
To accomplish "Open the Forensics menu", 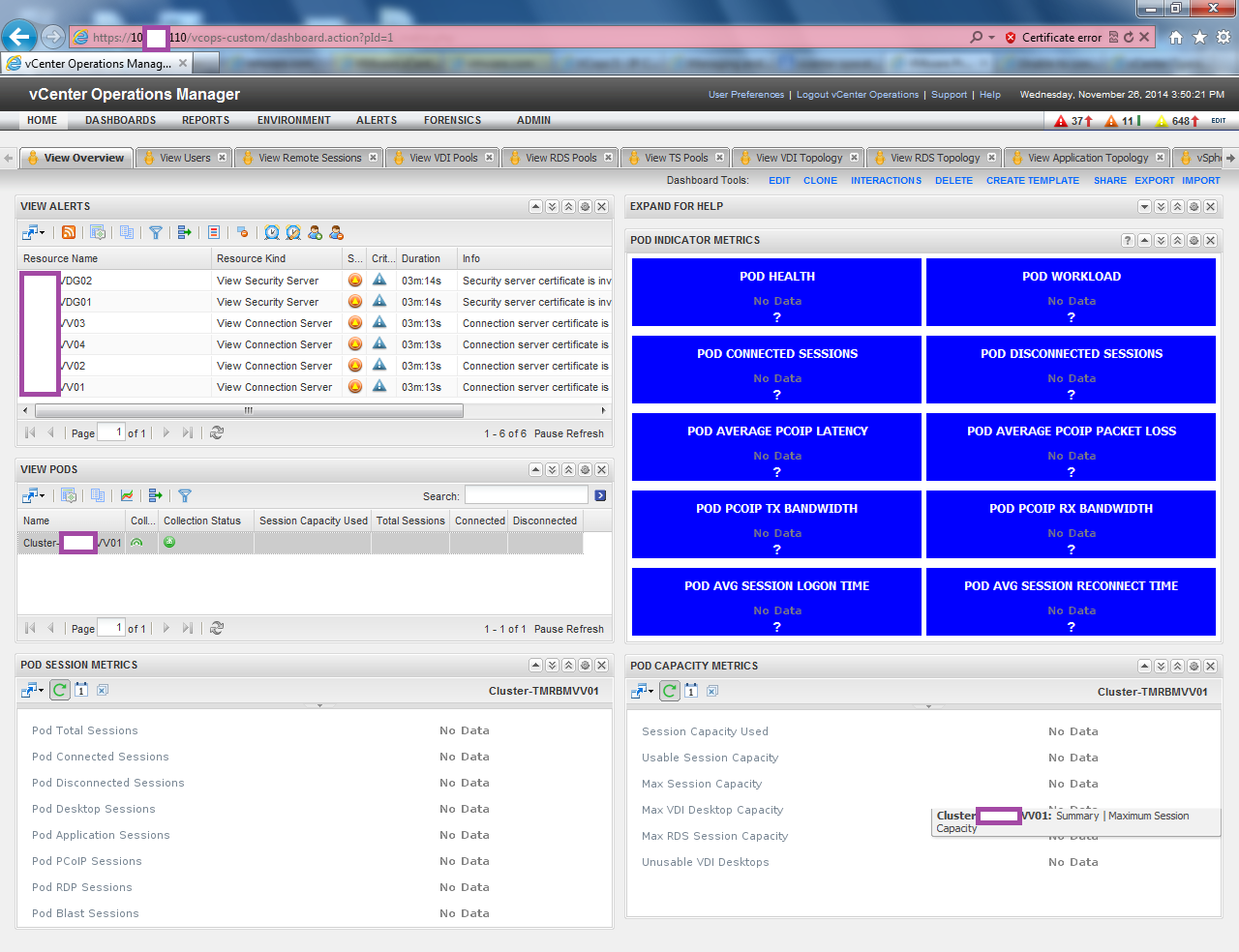I will pyautogui.click(x=452, y=120).
